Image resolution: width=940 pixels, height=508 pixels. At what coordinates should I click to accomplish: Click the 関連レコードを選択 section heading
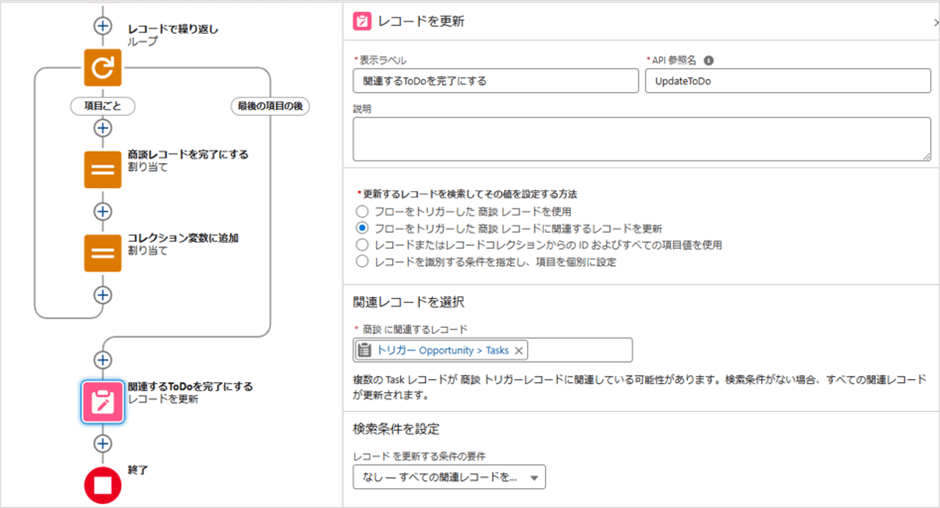[408, 302]
